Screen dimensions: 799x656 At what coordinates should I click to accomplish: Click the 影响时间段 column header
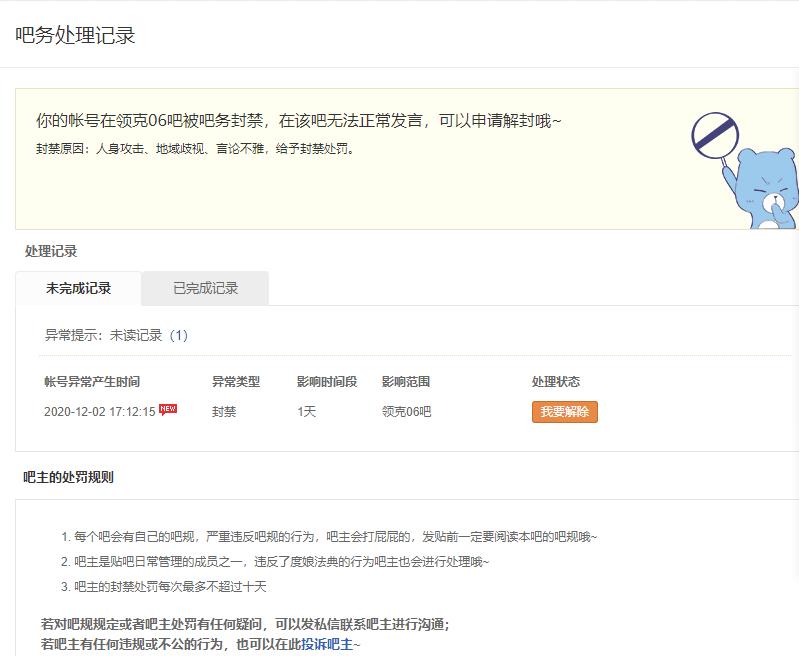click(x=327, y=382)
